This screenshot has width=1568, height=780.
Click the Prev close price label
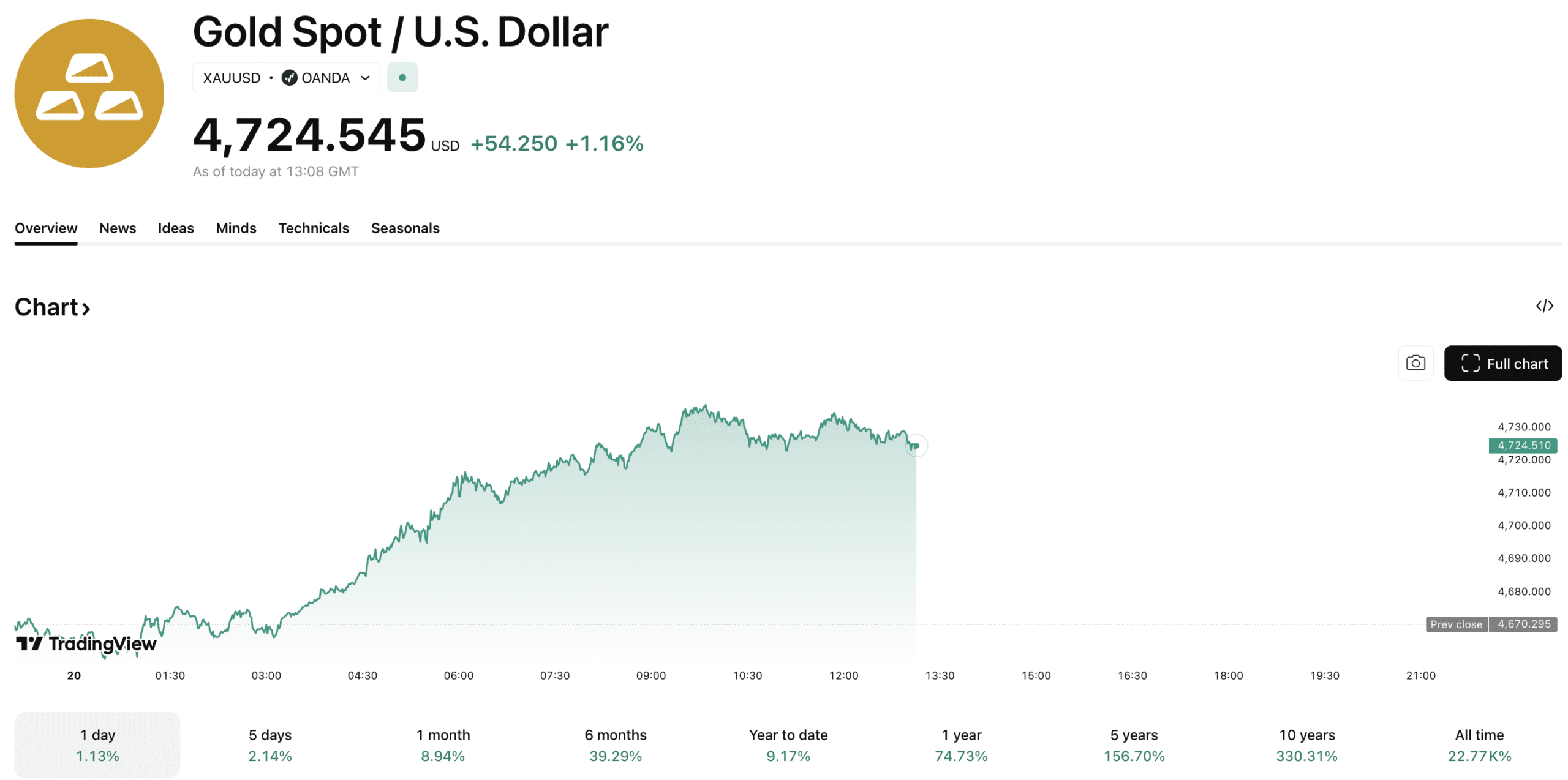click(x=1455, y=624)
